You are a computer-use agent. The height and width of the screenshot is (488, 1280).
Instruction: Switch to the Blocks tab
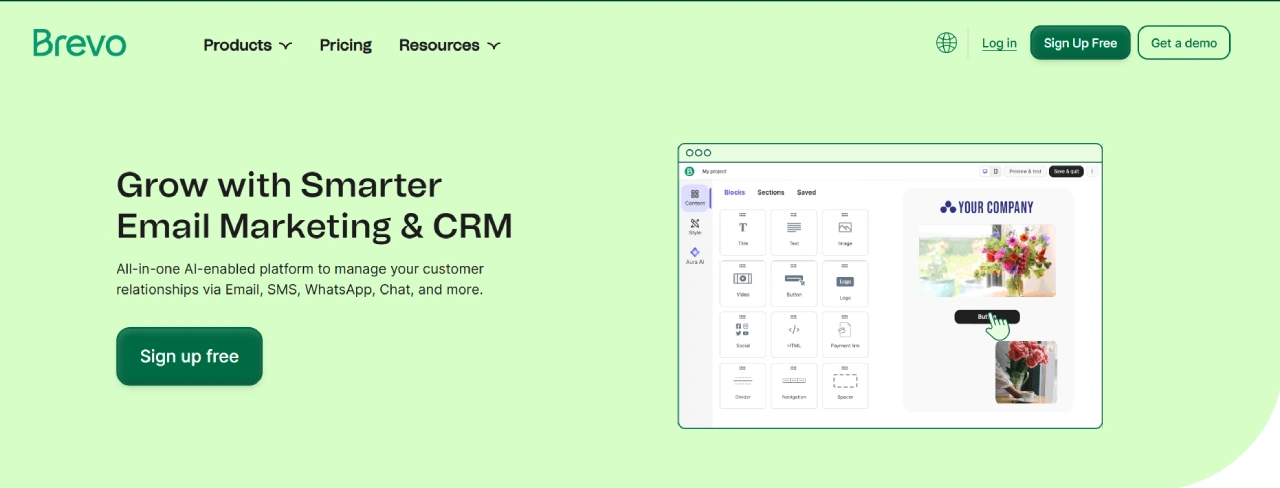[x=735, y=192]
